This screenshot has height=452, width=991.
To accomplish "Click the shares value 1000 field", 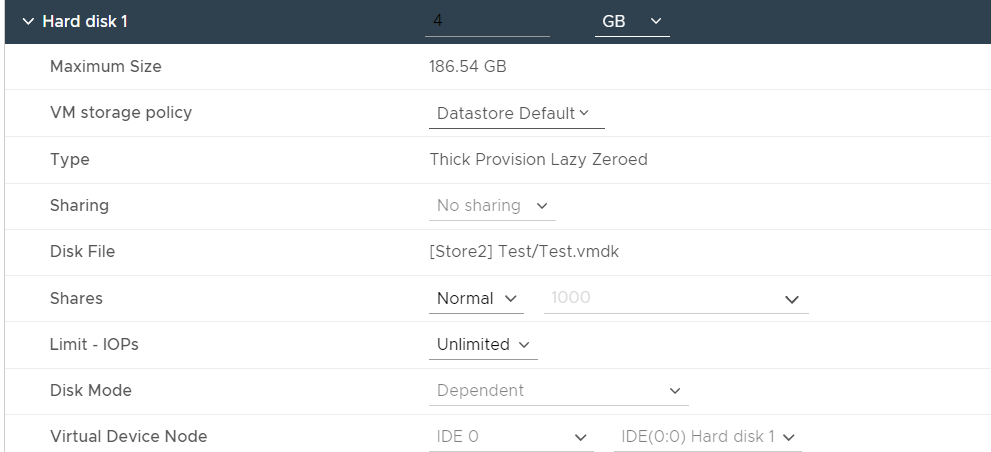I will [x=660, y=299].
